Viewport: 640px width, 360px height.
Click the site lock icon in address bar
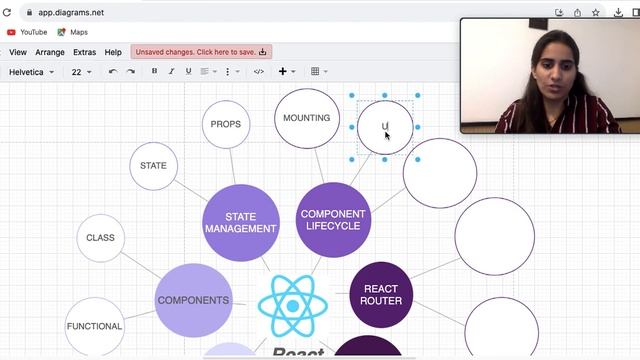[29, 13]
